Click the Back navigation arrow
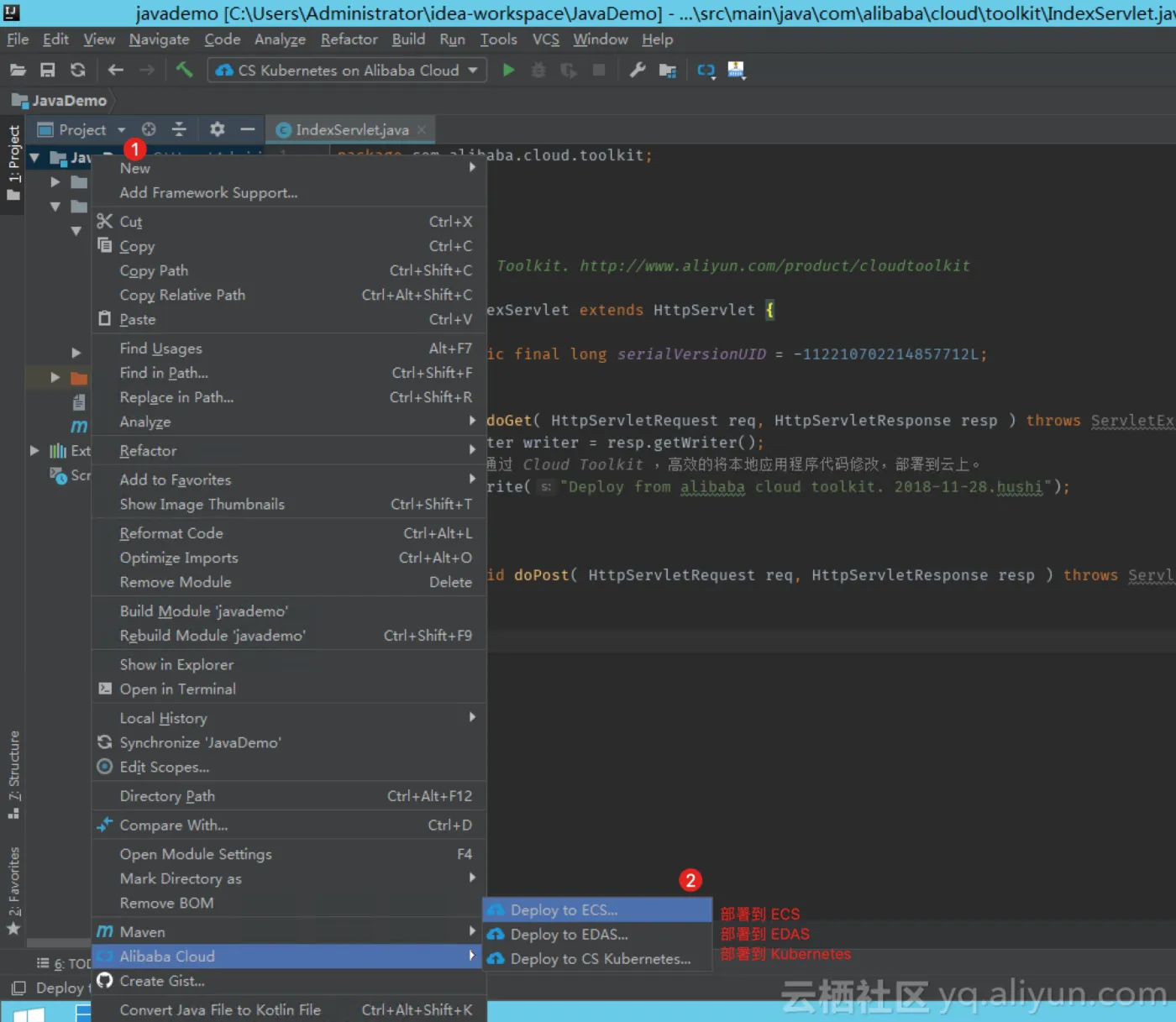1176x1022 pixels. [x=116, y=71]
